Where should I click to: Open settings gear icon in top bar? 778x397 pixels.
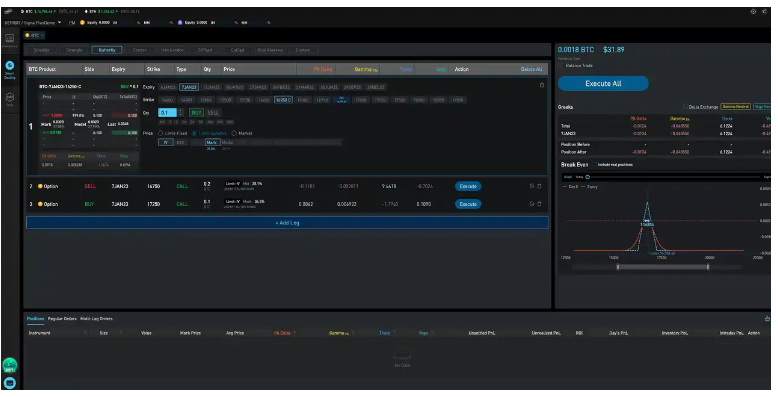click(753, 11)
